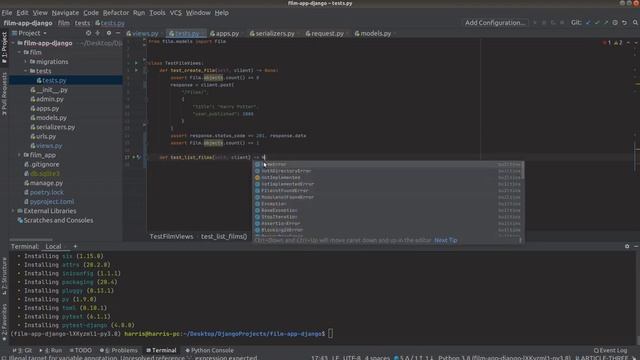Select .gitignore in project tree
The height and width of the screenshot is (360, 640).
point(42,164)
